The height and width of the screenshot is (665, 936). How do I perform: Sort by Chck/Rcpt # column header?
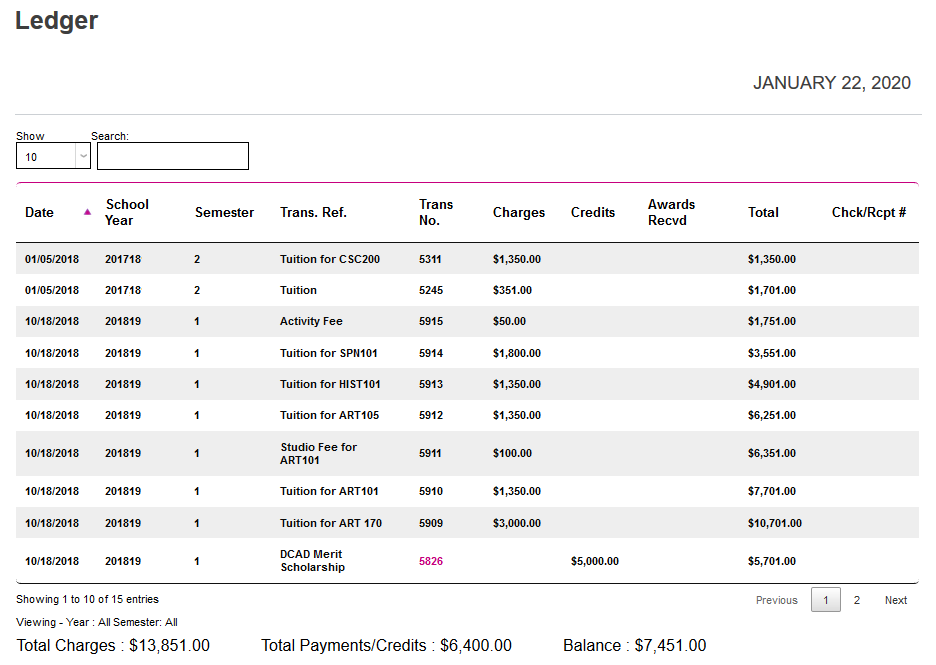click(868, 212)
